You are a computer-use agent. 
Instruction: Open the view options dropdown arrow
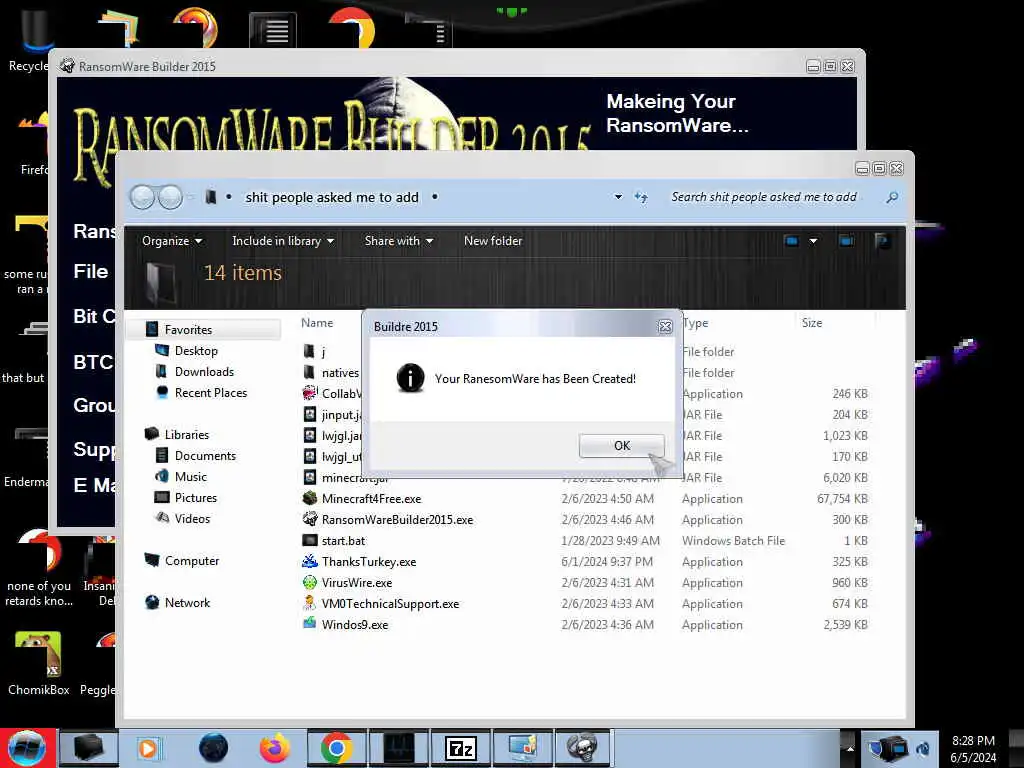813,241
